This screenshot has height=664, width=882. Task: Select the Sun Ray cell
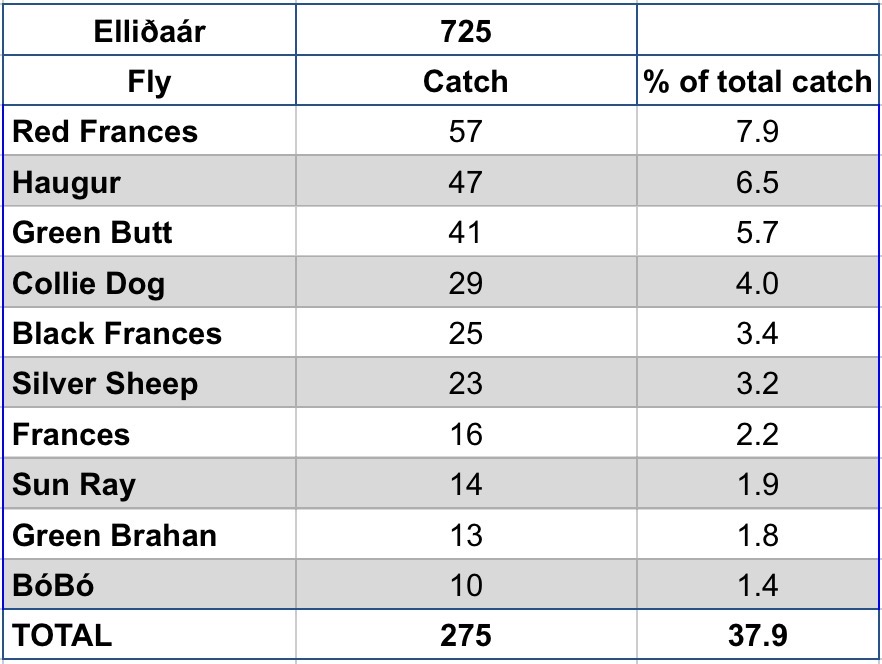(x=74, y=485)
